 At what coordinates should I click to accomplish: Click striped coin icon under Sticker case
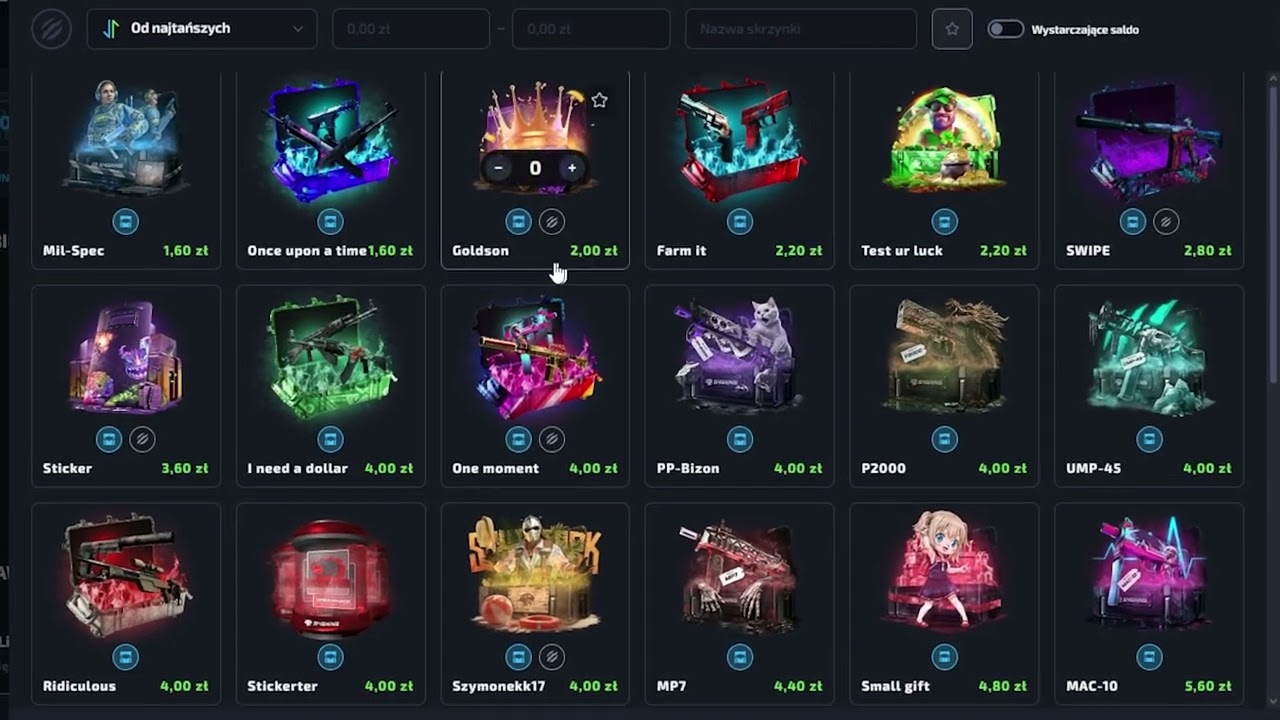coord(143,439)
